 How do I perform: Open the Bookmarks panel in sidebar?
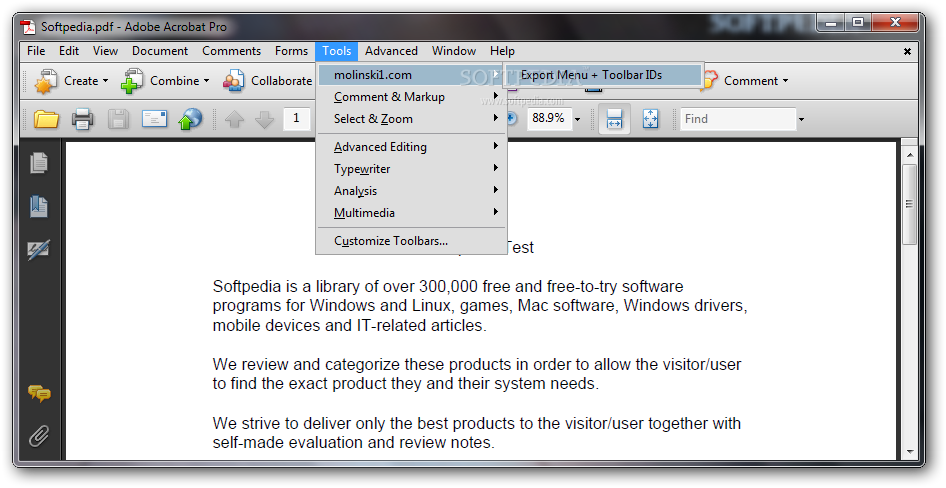pyautogui.click(x=39, y=206)
